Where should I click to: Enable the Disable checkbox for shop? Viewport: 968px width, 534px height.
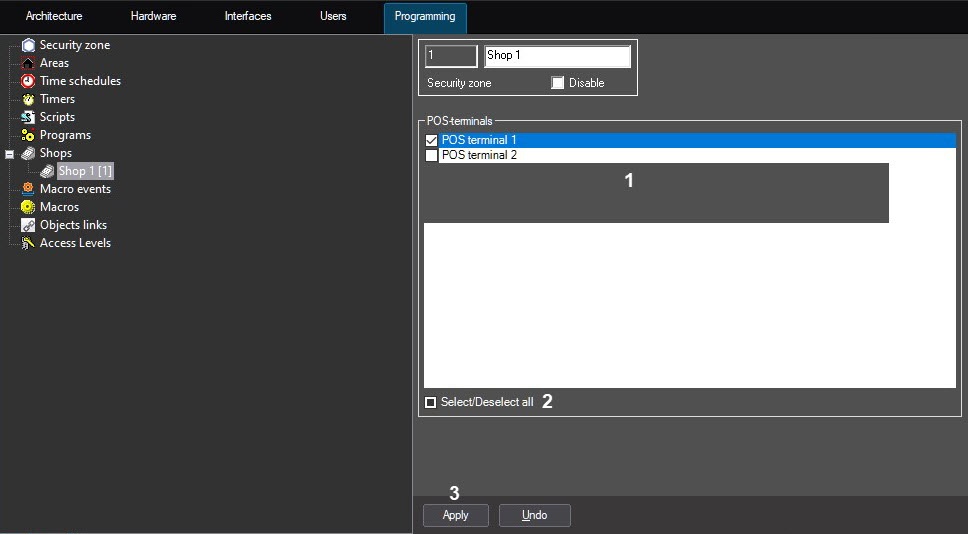click(x=558, y=83)
